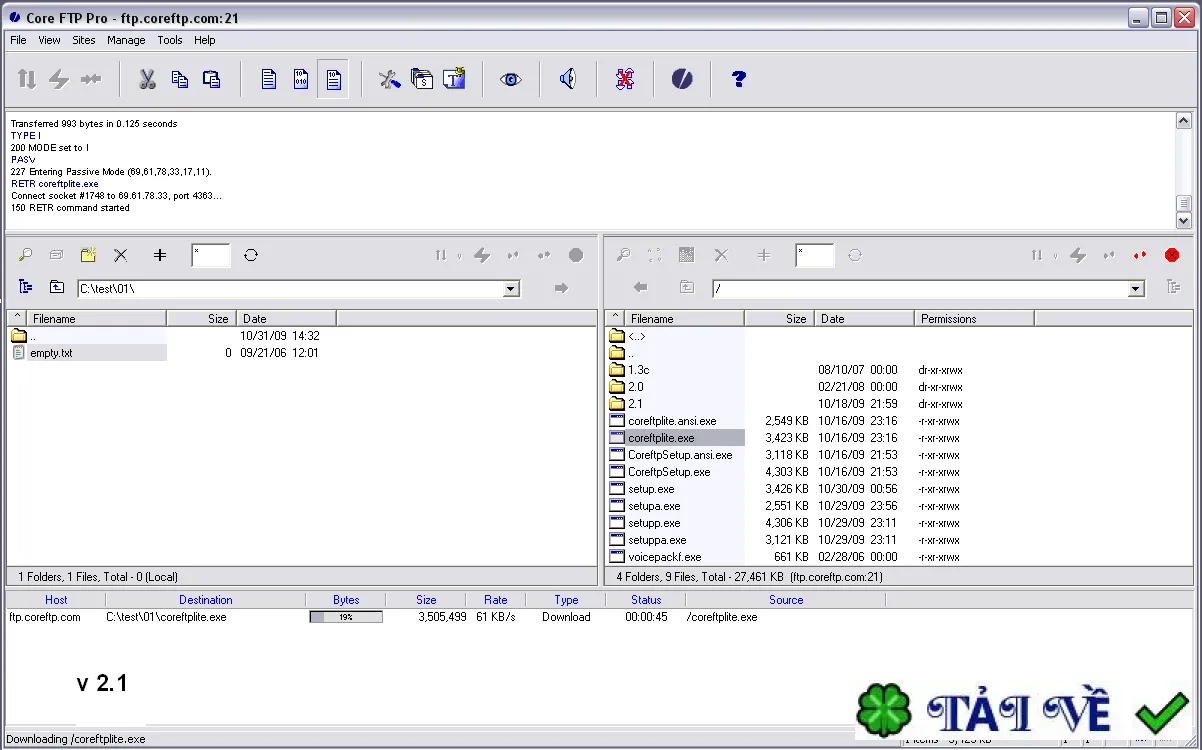Open site settings wrench tool icon
The image size is (1202, 750).
tap(390, 80)
